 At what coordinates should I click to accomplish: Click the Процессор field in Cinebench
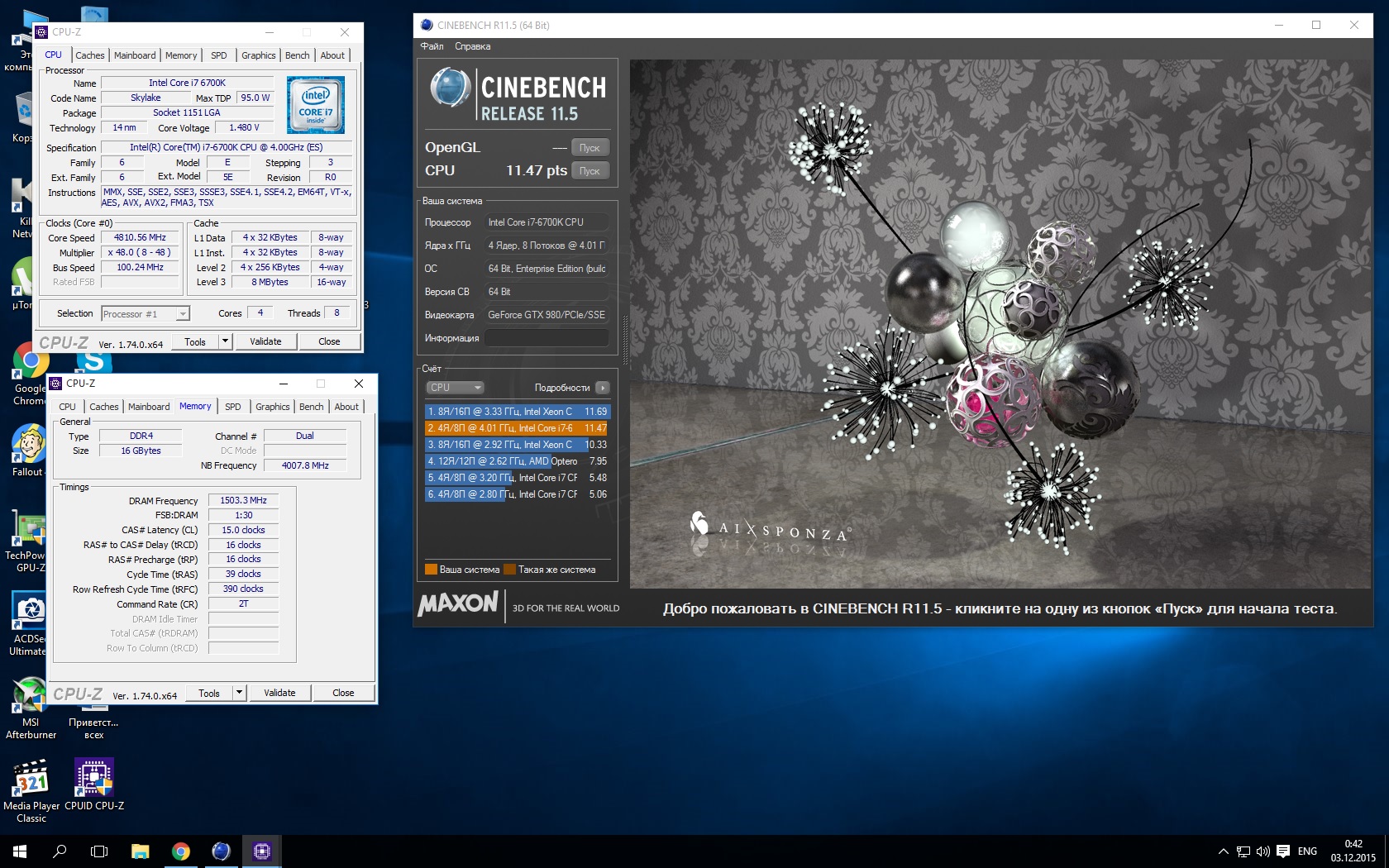click(547, 222)
